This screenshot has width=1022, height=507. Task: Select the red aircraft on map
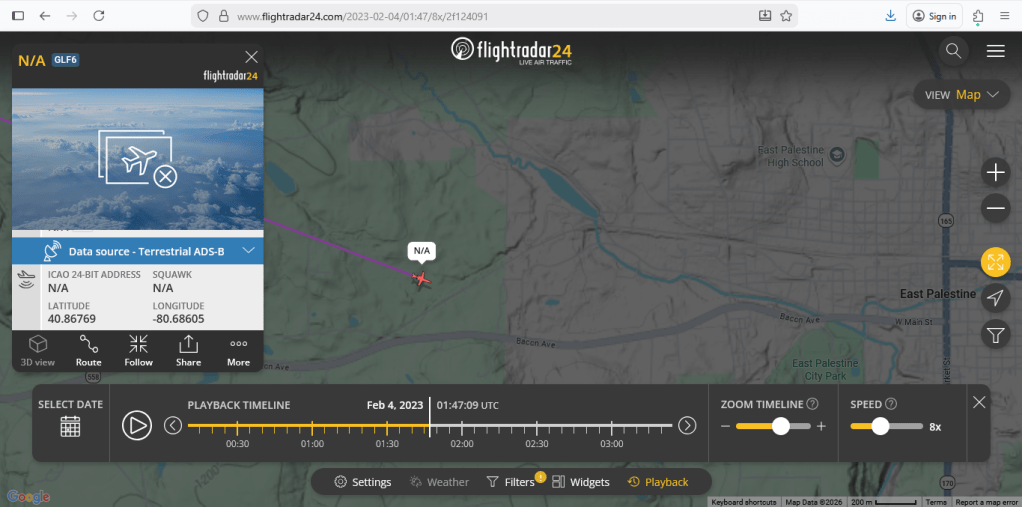point(422,280)
